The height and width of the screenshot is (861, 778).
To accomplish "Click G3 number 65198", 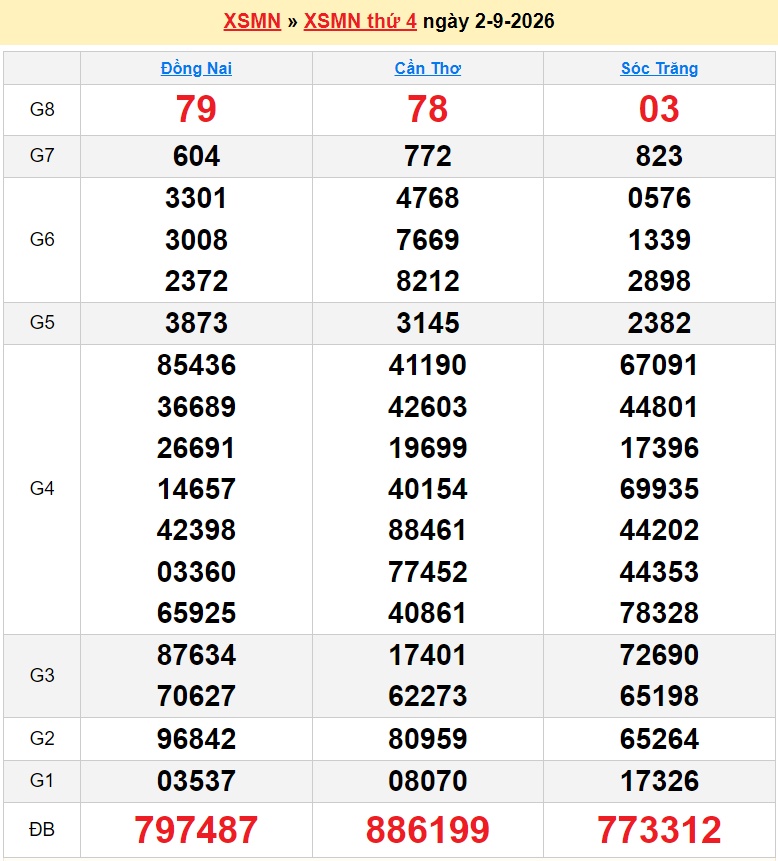I will (659, 696).
